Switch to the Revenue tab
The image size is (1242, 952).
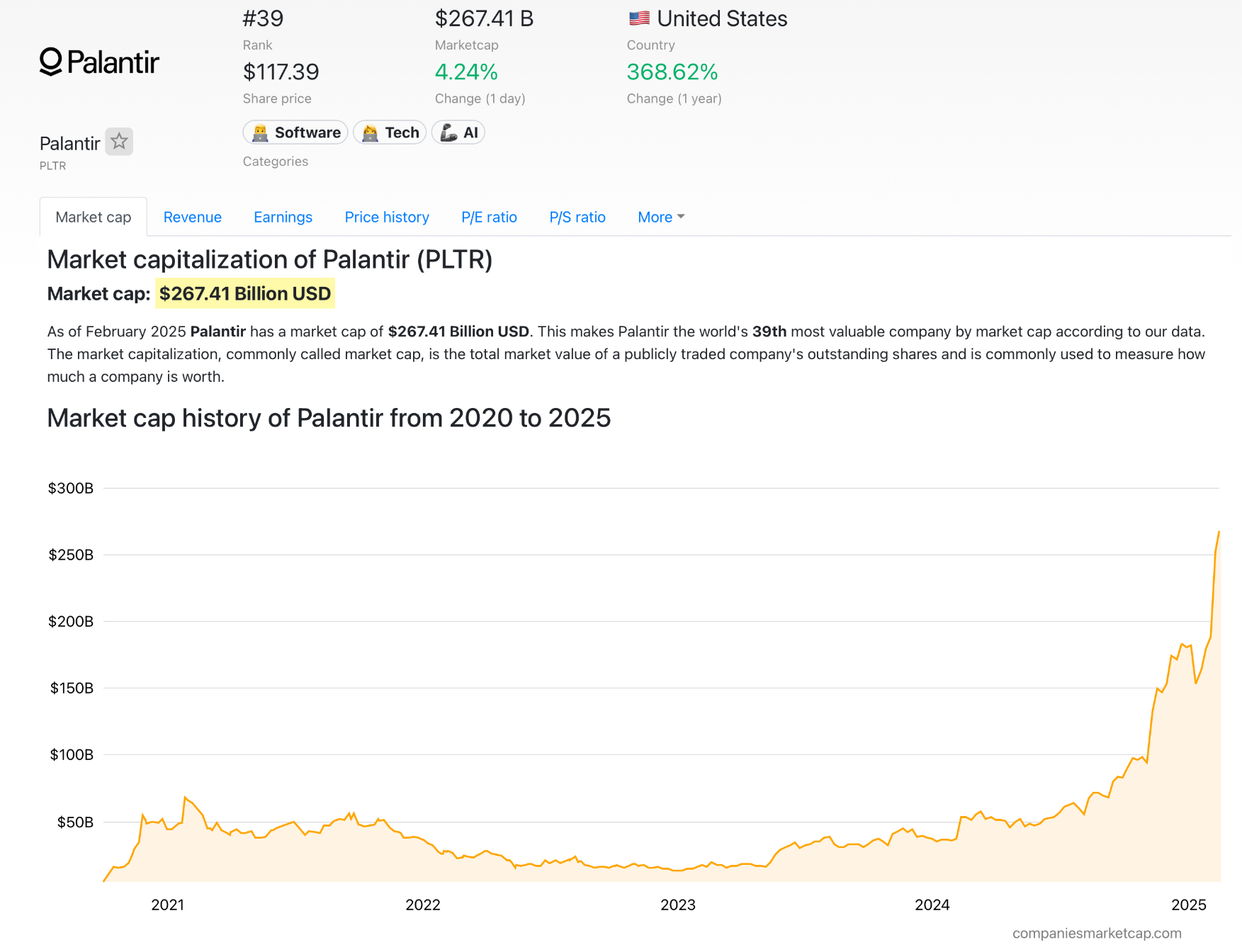click(x=193, y=217)
